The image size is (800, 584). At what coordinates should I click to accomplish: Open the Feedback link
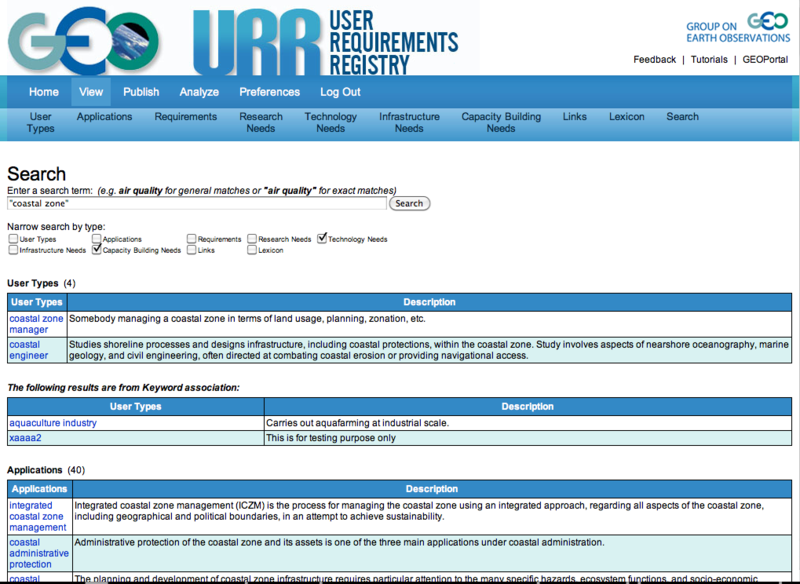tap(654, 60)
